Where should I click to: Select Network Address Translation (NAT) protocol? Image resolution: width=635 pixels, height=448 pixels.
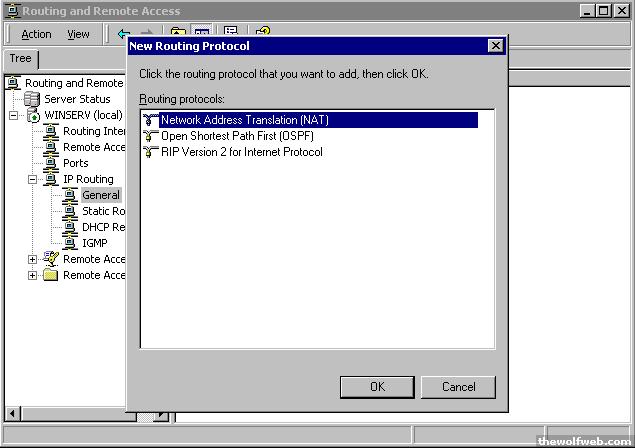tap(244, 120)
